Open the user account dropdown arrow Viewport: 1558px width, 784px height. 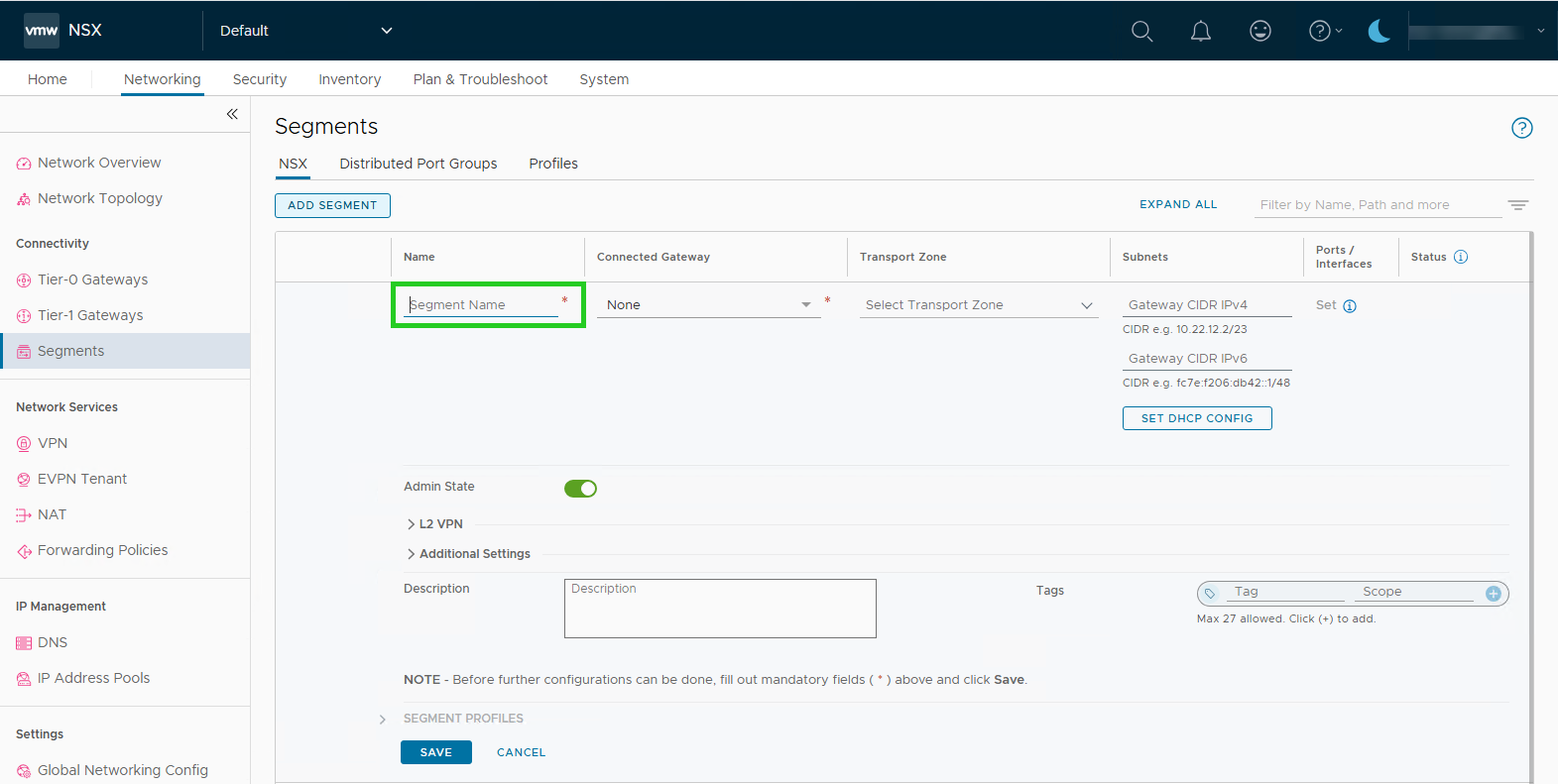coord(1540,31)
